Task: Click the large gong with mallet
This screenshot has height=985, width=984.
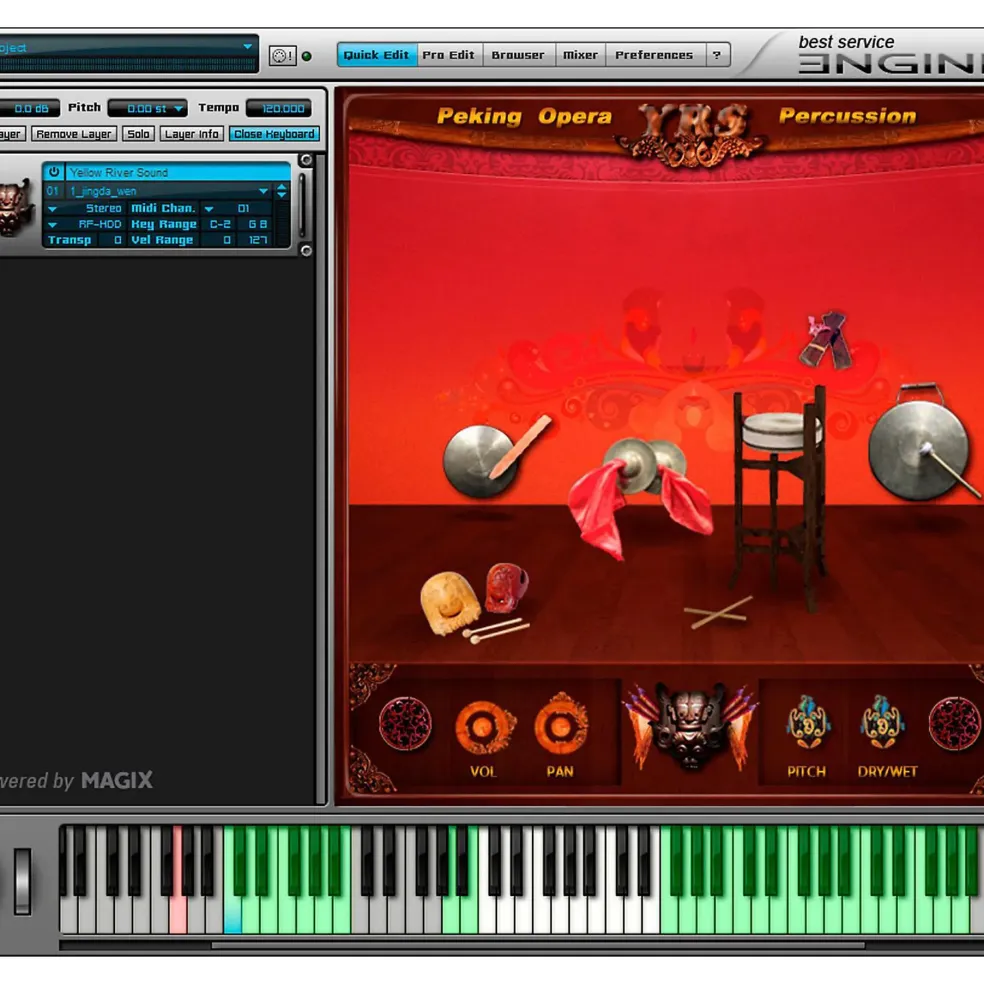Action: coord(918,451)
